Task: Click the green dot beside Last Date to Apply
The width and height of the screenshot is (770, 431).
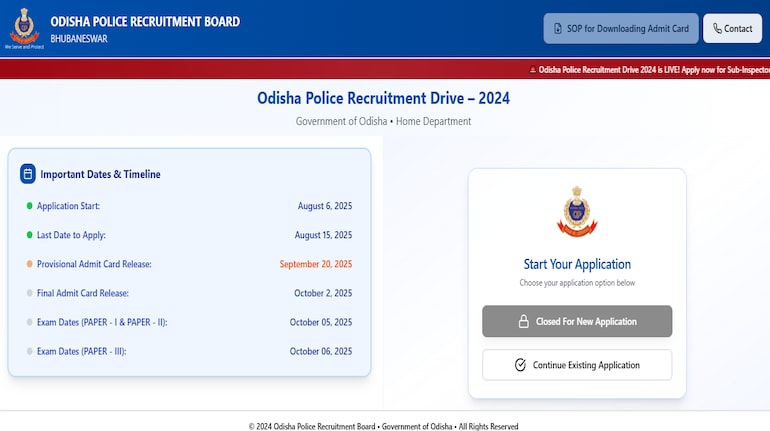Action: tap(29, 235)
